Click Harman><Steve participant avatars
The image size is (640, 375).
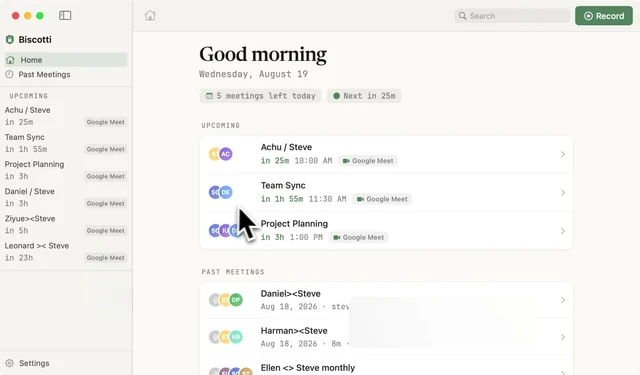tap(226, 337)
